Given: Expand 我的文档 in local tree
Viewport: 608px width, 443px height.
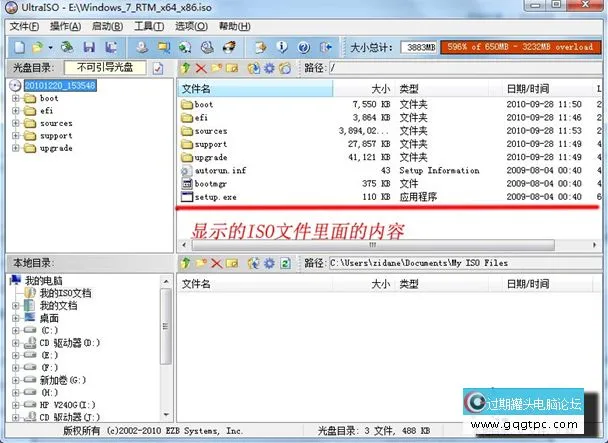Looking at the screenshot, I should click(x=16, y=306).
